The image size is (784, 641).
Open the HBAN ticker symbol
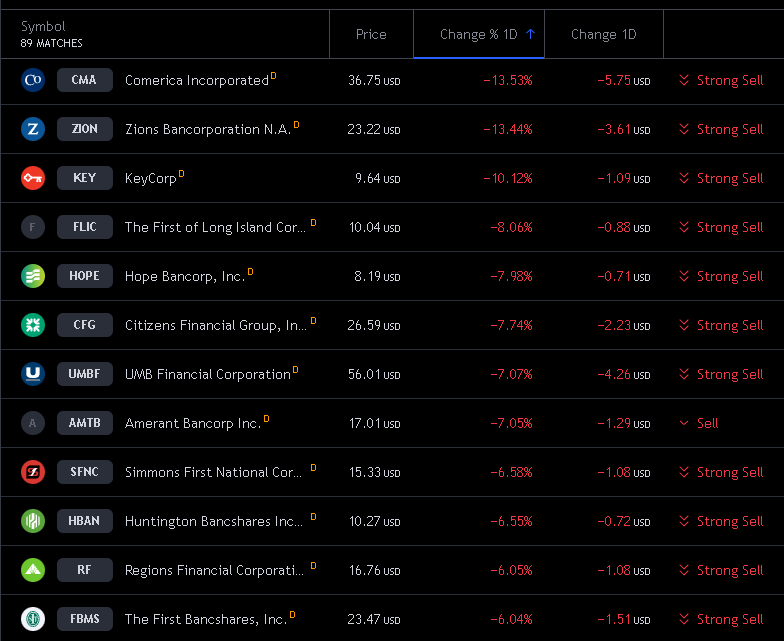point(84,521)
